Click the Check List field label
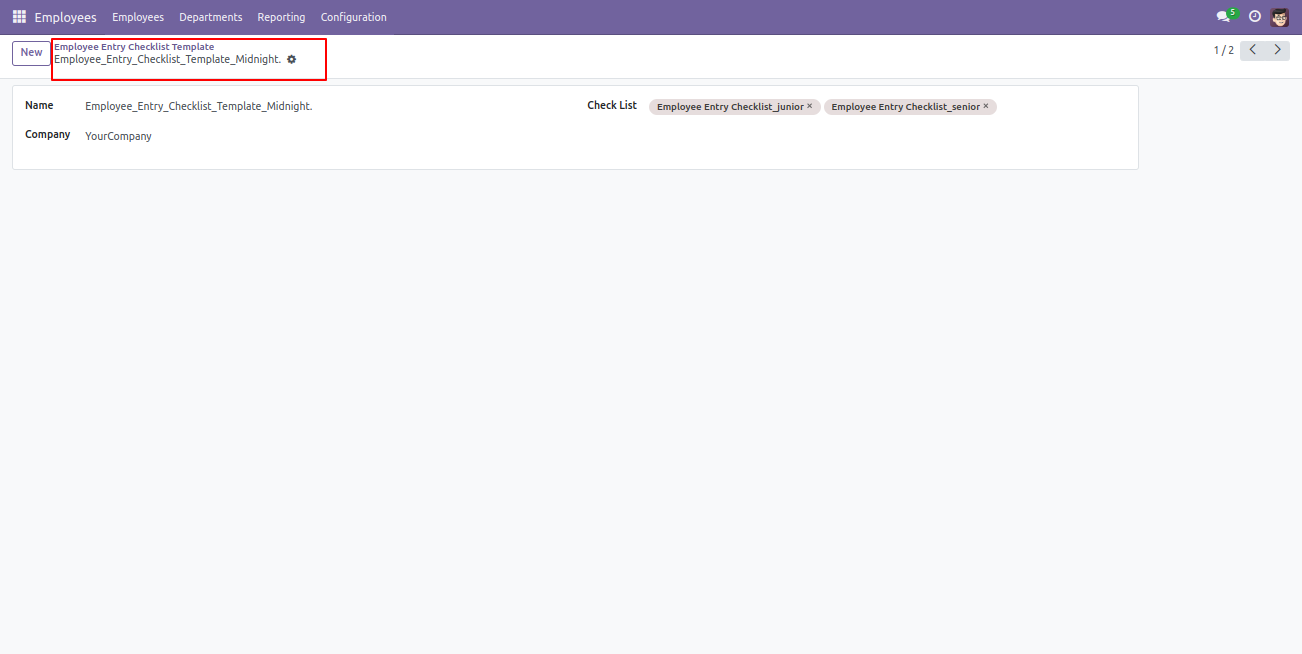The image size is (1302, 654). (612, 105)
